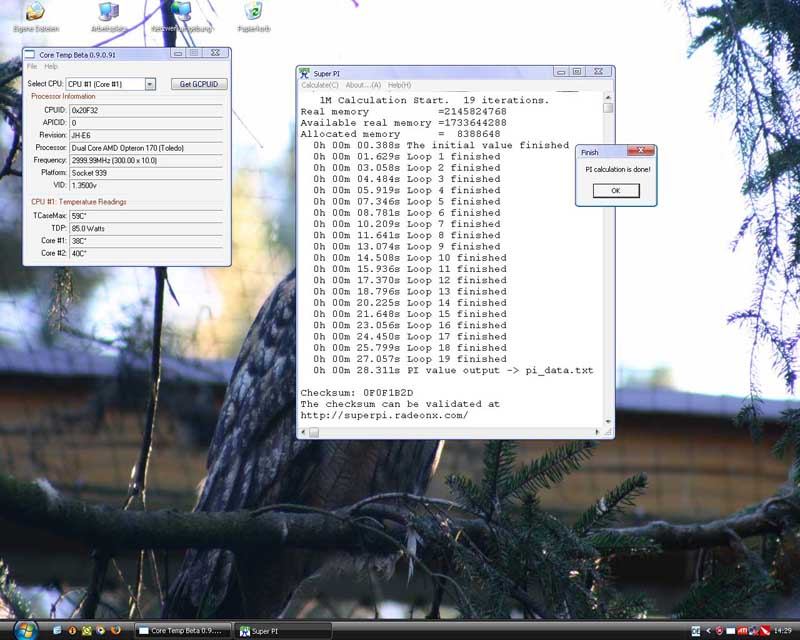Click the Frequency field 2999.99MHz
800x640 pixels.
[146, 160]
